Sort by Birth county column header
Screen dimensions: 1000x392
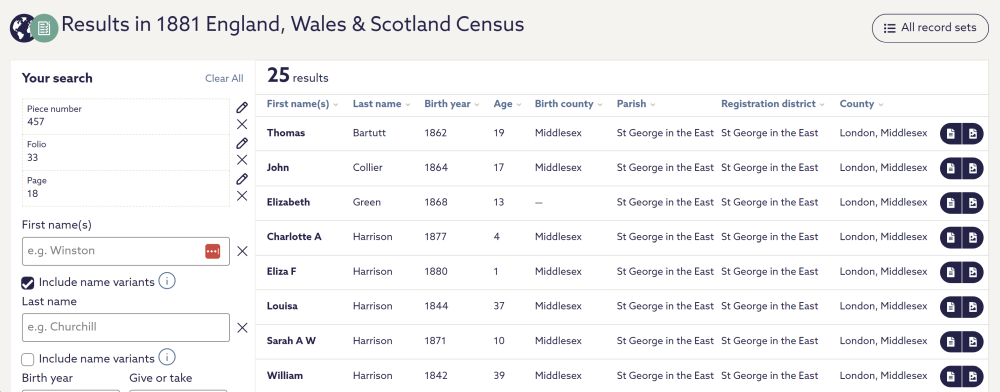click(568, 104)
